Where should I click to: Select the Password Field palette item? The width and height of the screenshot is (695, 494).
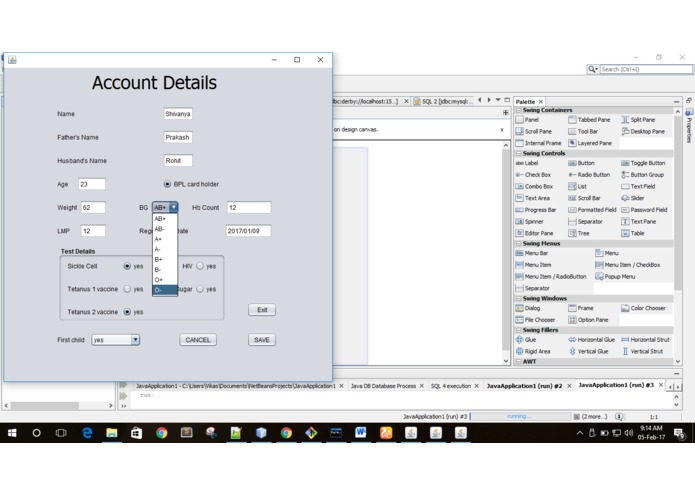pos(644,210)
